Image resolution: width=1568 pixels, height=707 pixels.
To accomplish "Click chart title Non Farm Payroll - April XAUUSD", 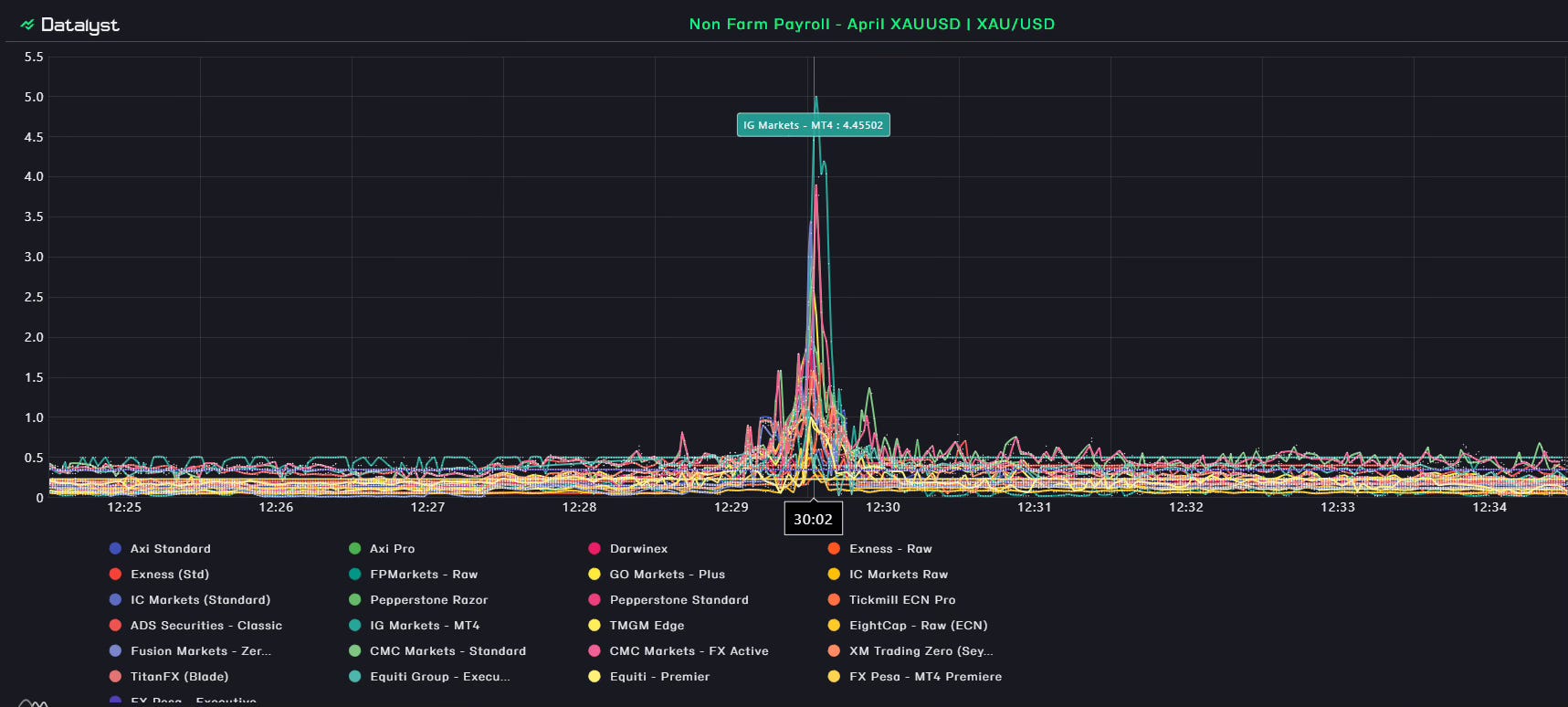I will (872, 24).
